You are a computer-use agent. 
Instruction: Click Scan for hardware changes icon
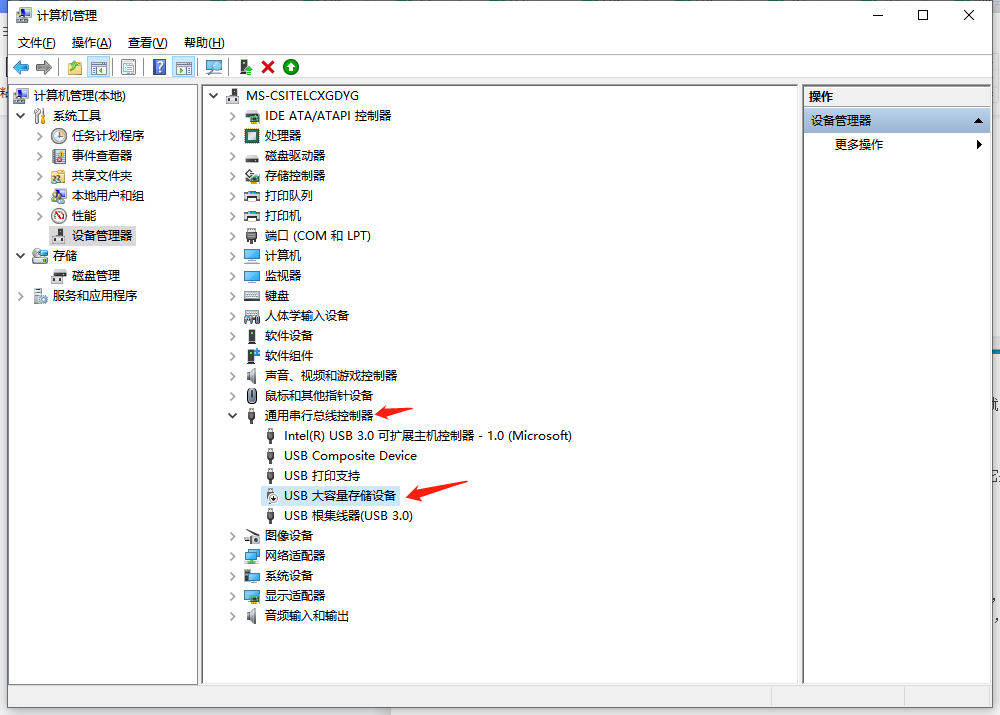[x=213, y=67]
